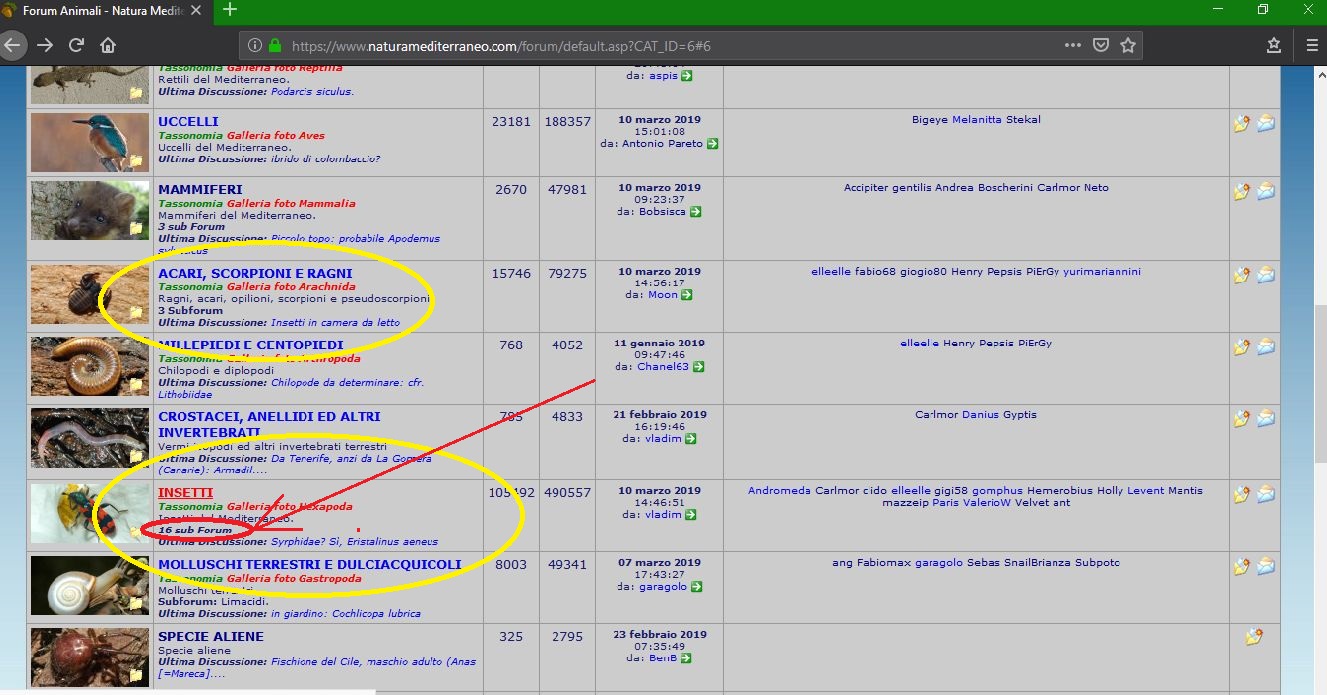Select MAMMIFERI topic count 2670
Viewport: 1327px width, 695px height.
pyautogui.click(x=511, y=190)
